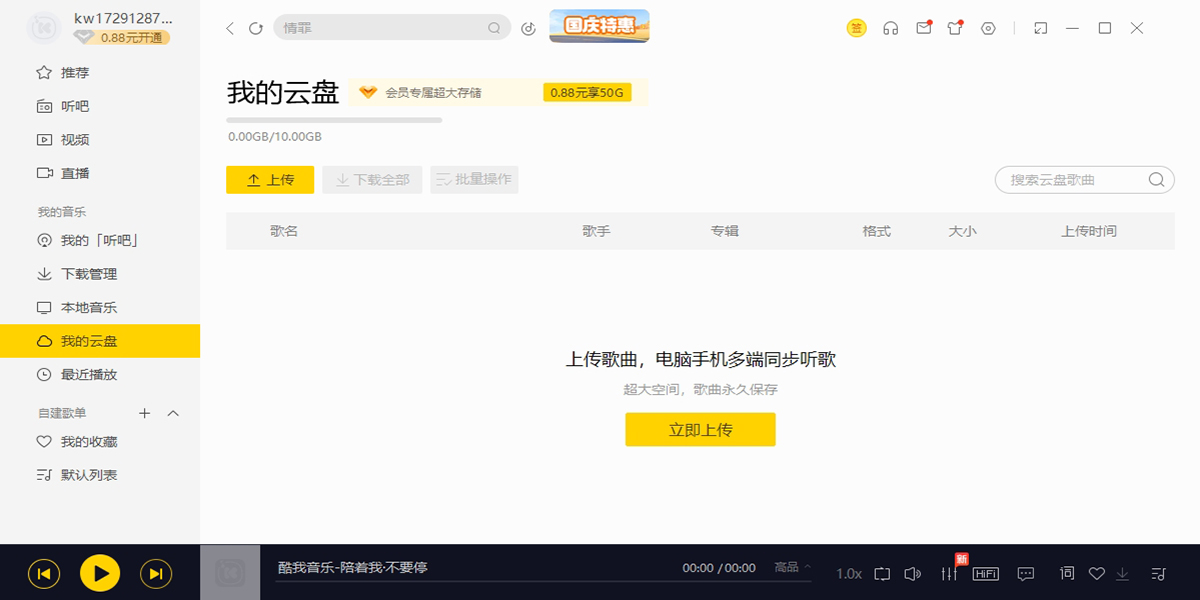Mute with the volume speaker icon
The image size is (1200, 600).
pyautogui.click(x=912, y=574)
